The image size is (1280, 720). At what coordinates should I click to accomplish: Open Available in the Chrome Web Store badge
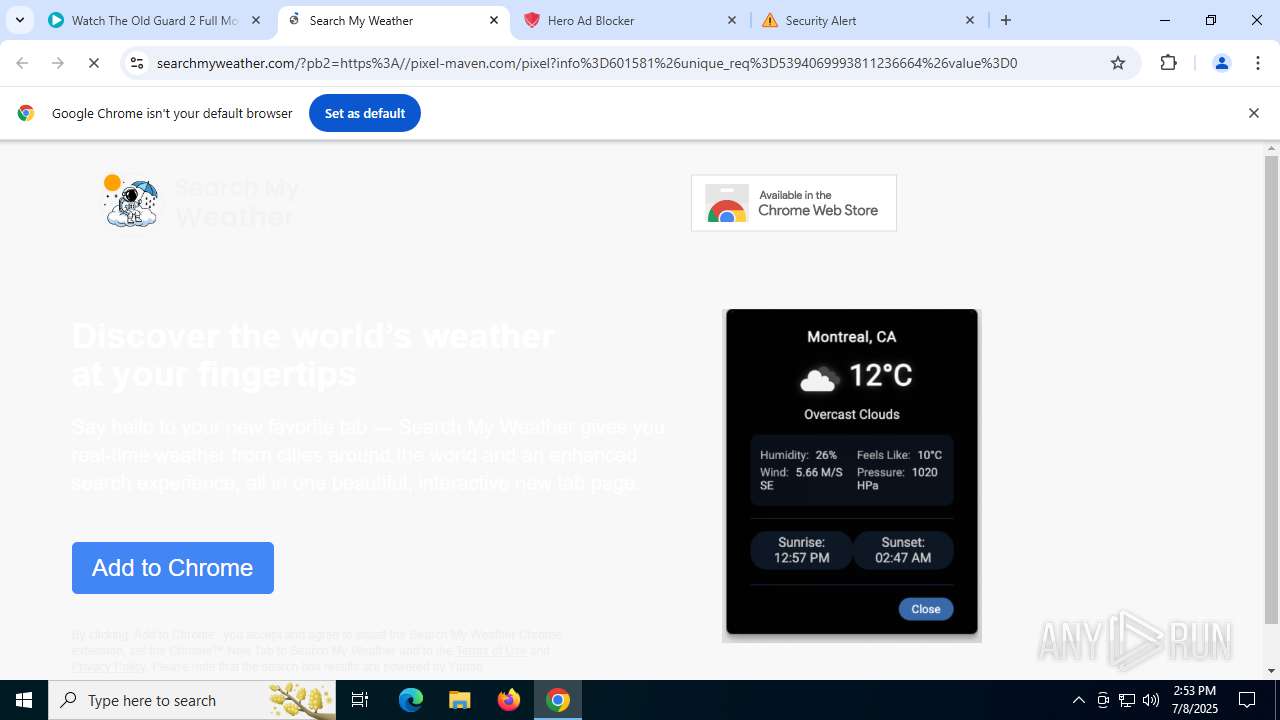794,203
